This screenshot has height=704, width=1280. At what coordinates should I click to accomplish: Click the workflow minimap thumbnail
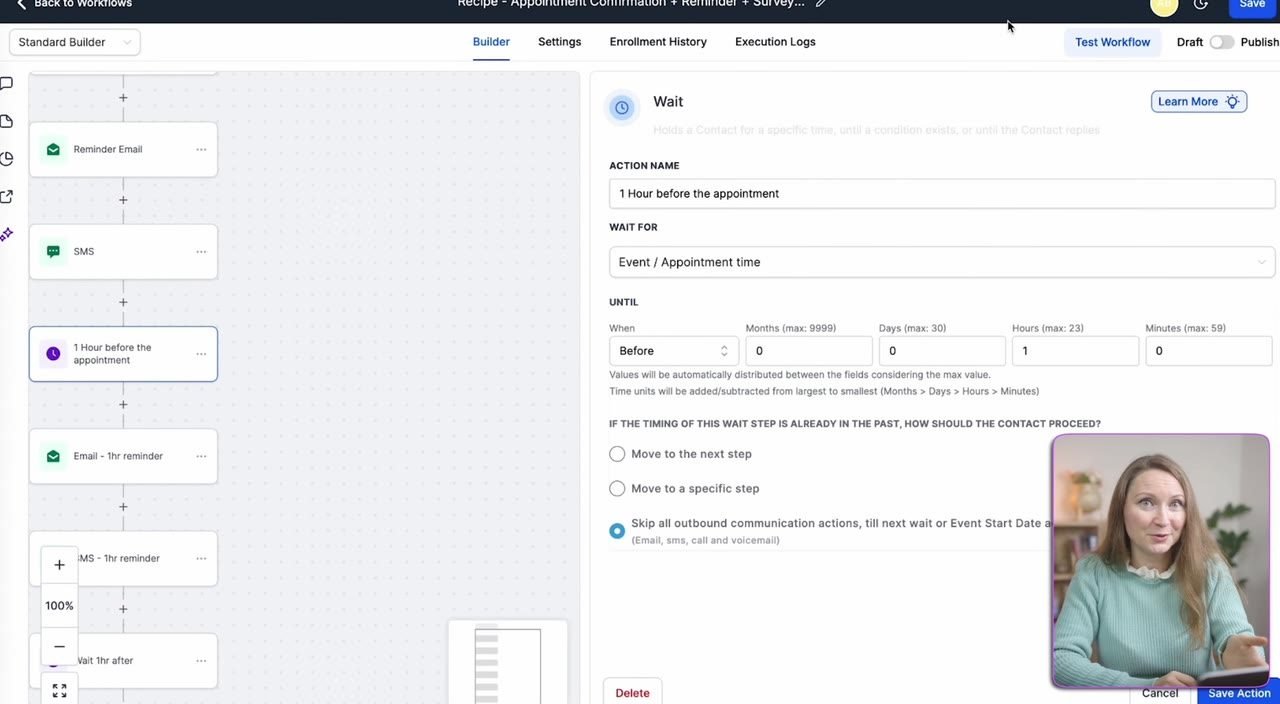coord(508,663)
